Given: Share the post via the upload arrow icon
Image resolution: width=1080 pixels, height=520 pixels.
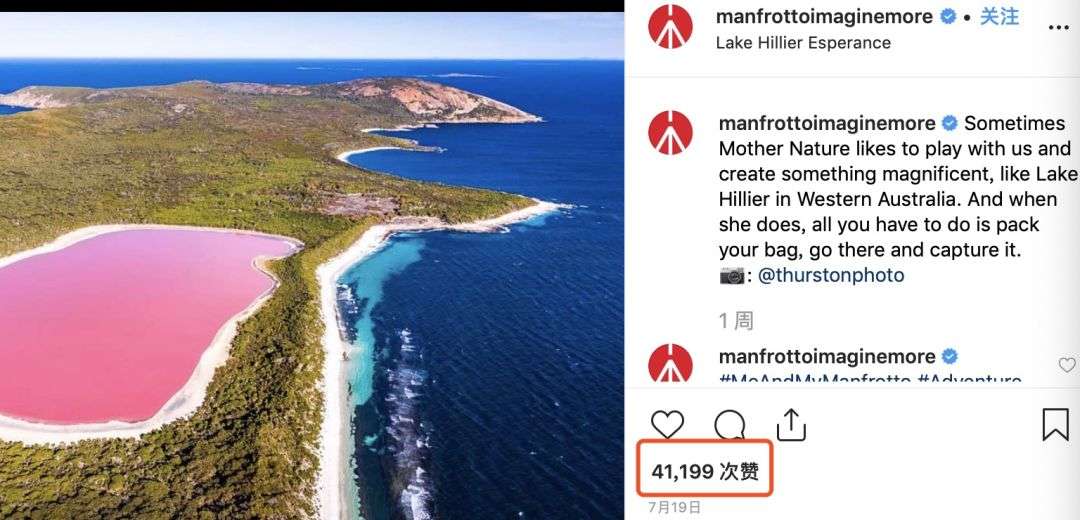Looking at the screenshot, I should tap(791, 424).
